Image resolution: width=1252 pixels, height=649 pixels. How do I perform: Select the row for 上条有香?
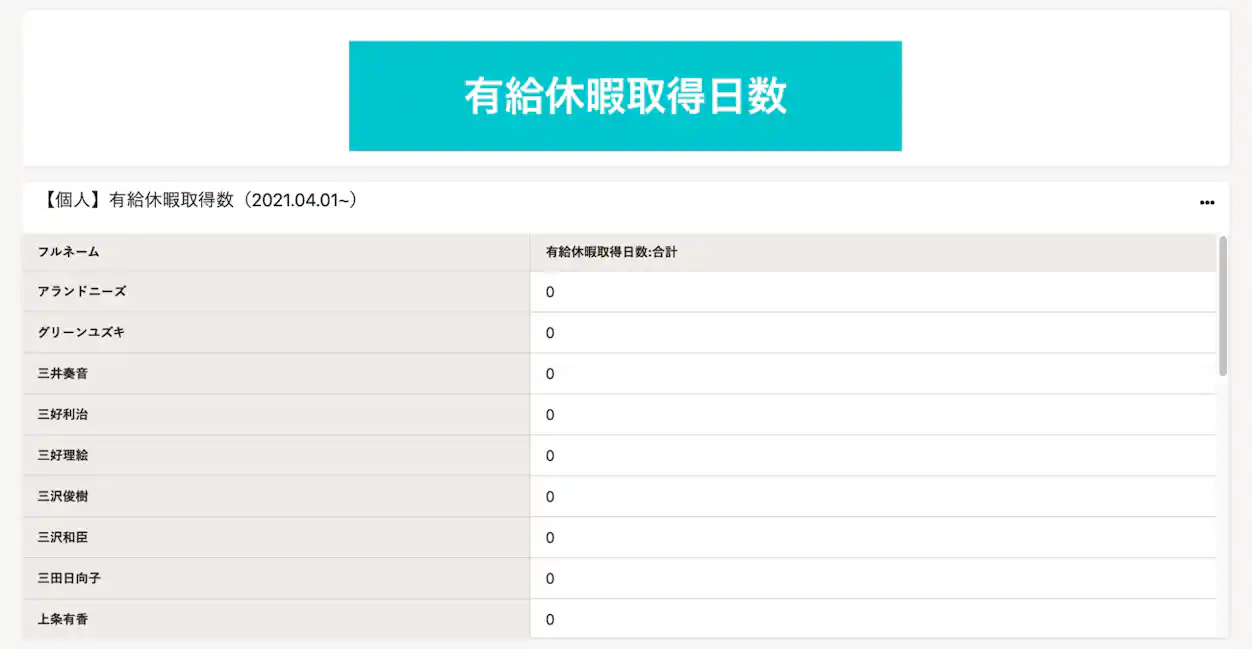click(63, 619)
